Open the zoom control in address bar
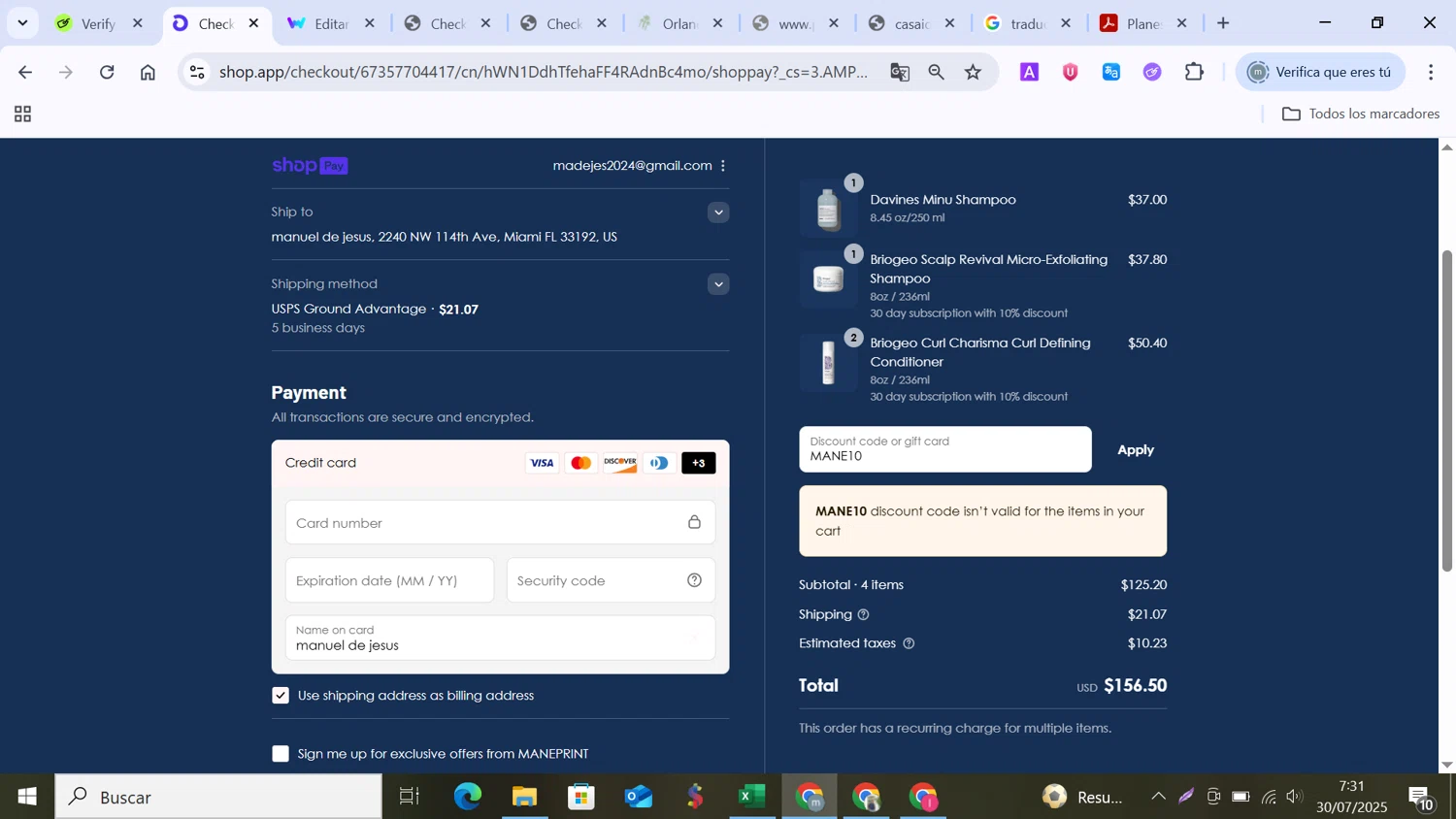 point(936,72)
